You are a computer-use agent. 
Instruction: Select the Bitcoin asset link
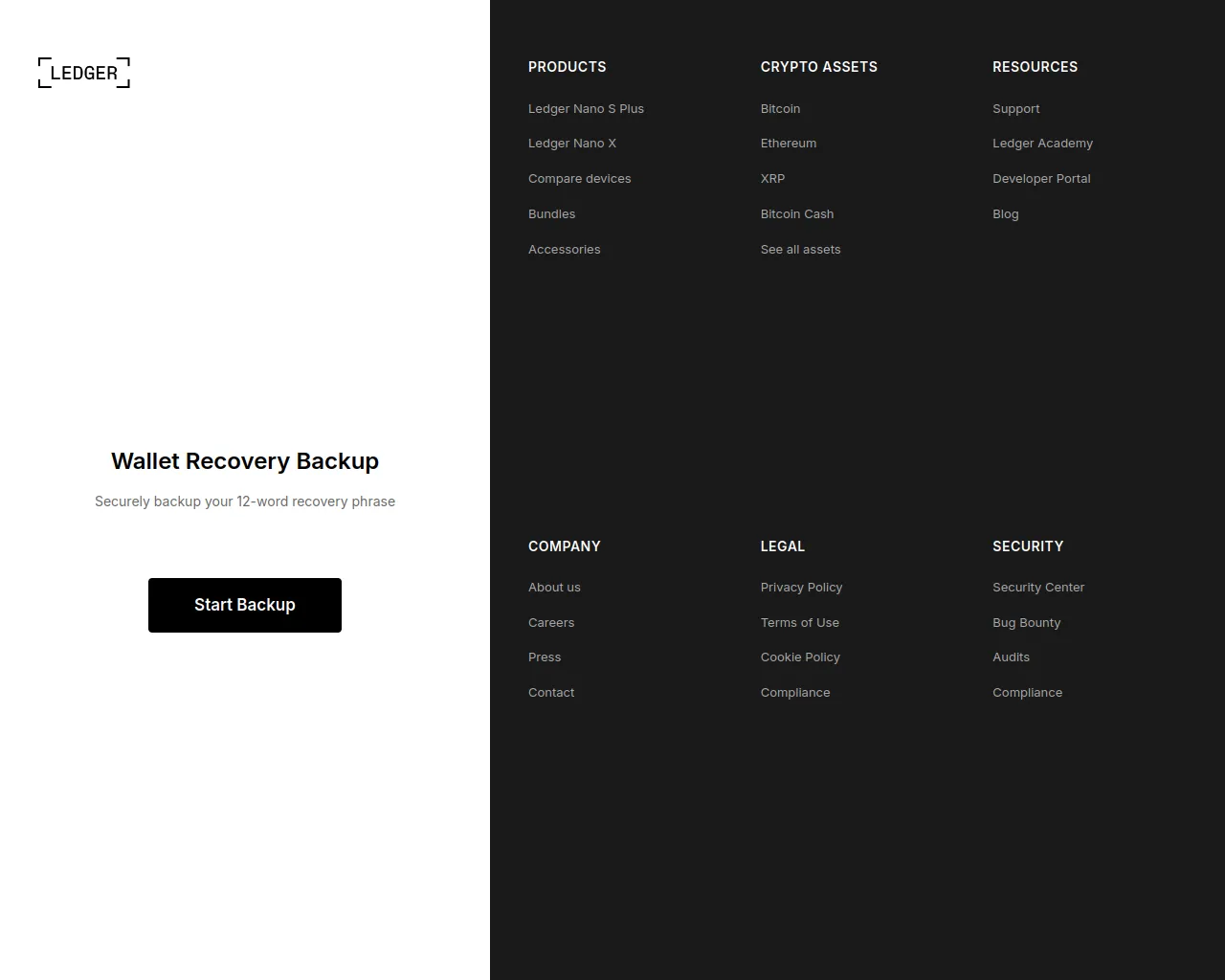tap(780, 109)
